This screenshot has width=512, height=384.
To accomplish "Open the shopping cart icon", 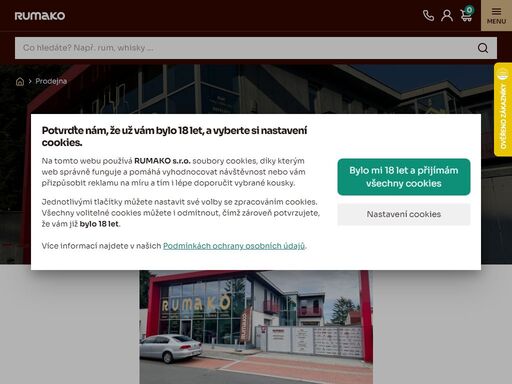I will point(466,14).
